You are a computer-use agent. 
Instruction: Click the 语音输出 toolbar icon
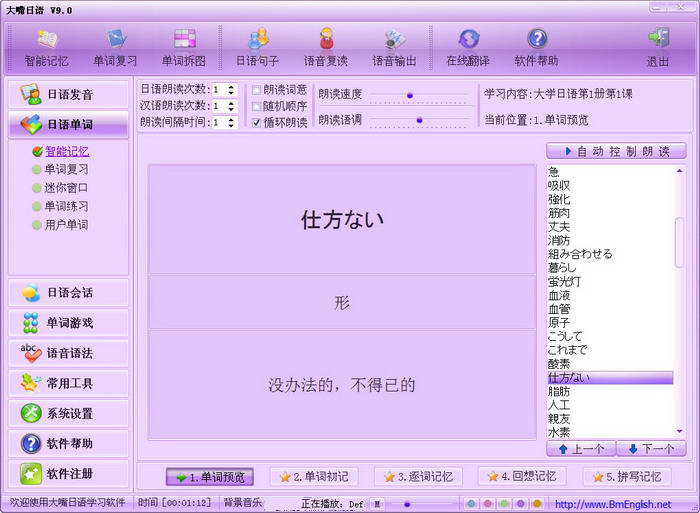(x=395, y=47)
